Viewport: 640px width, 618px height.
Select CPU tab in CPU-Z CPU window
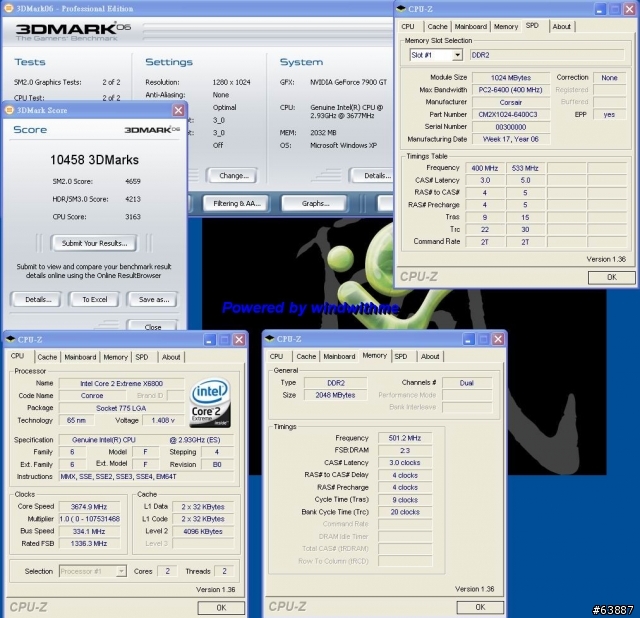pos(18,356)
